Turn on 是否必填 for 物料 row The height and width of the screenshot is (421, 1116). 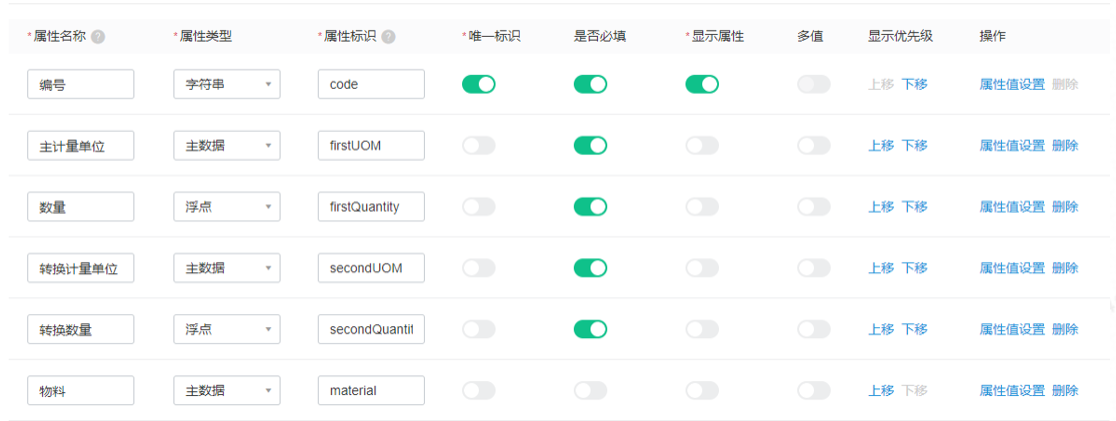click(x=591, y=390)
